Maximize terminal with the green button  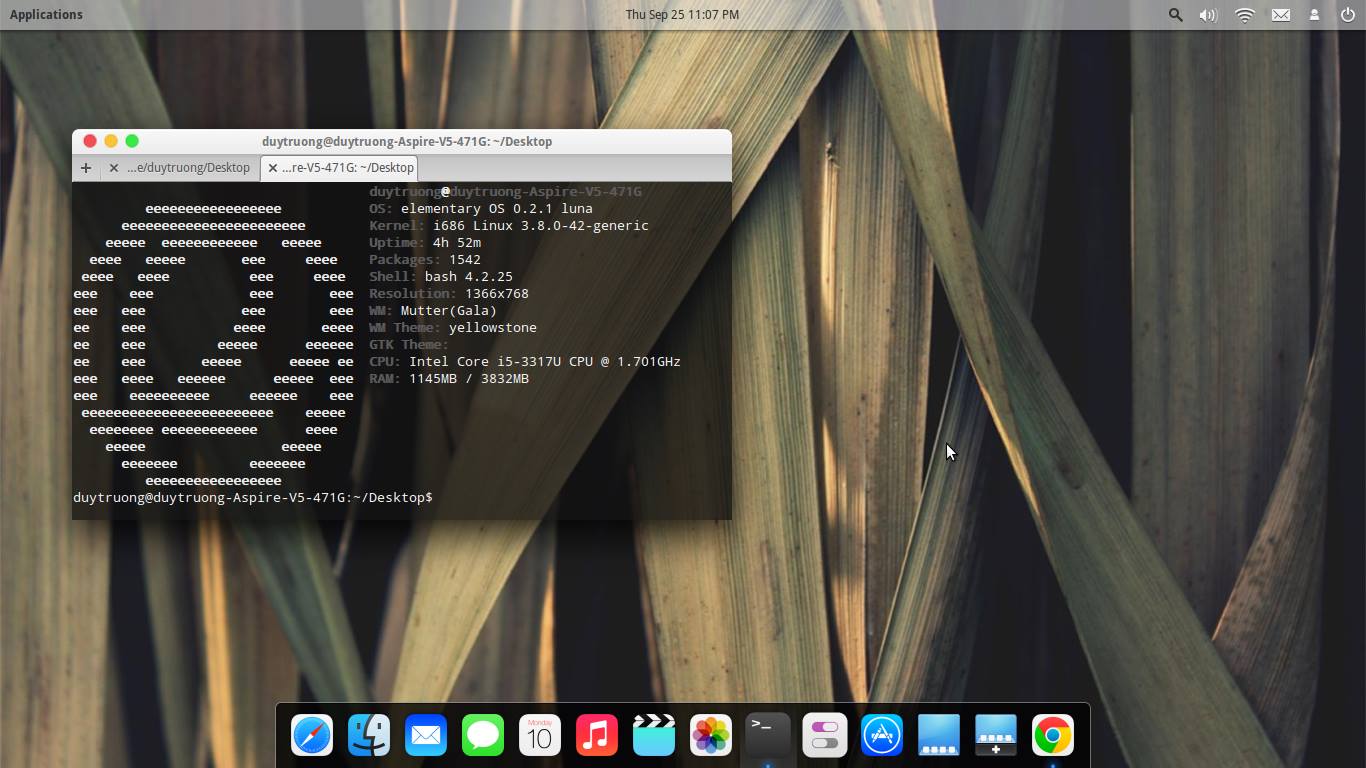point(132,141)
